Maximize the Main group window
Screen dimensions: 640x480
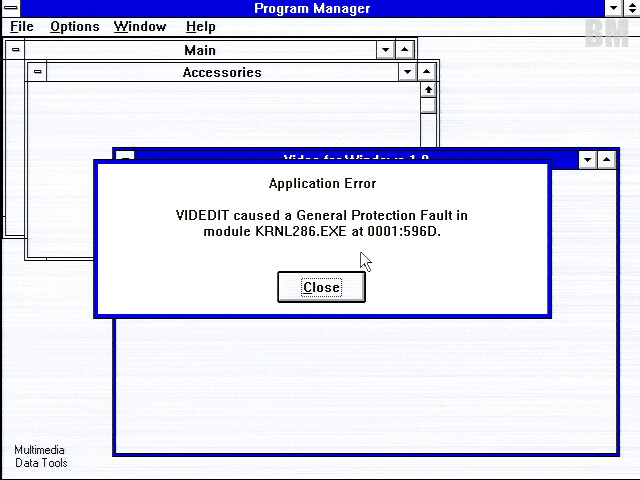pyautogui.click(x=404, y=50)
